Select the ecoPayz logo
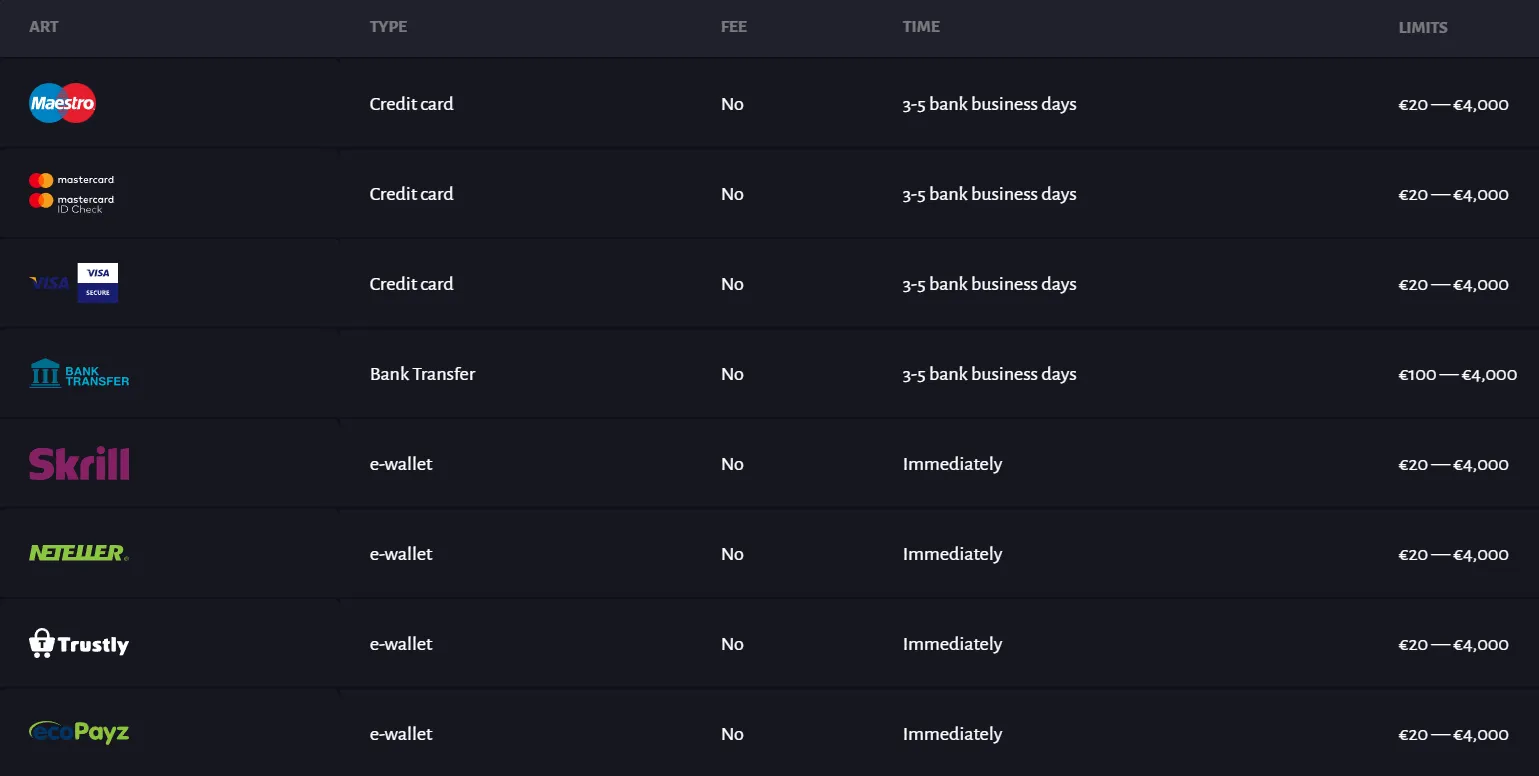 79,733
